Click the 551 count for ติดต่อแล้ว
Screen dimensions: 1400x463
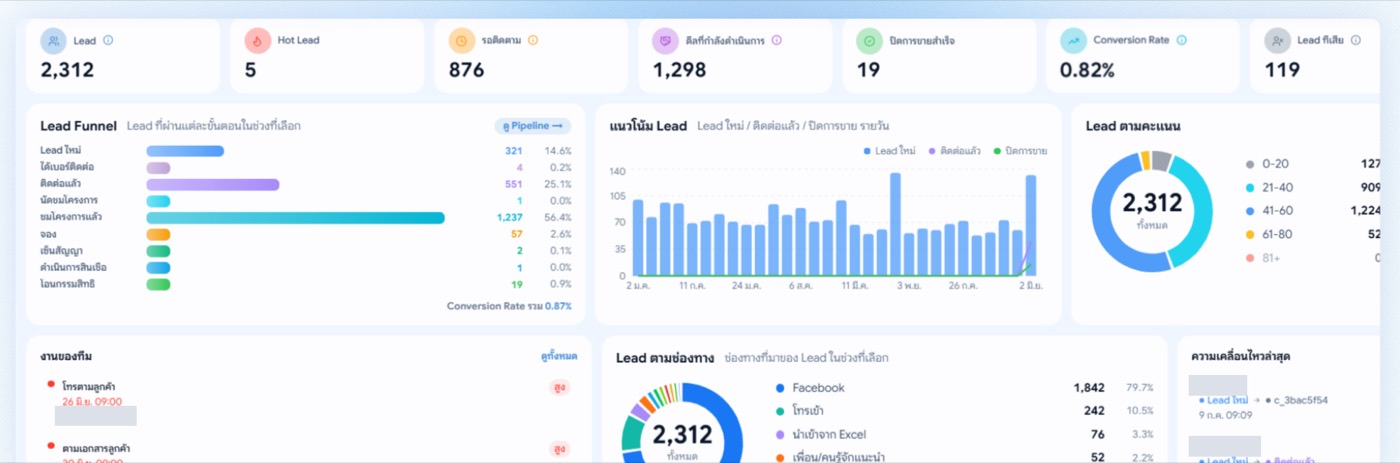[x=514, y=184]
